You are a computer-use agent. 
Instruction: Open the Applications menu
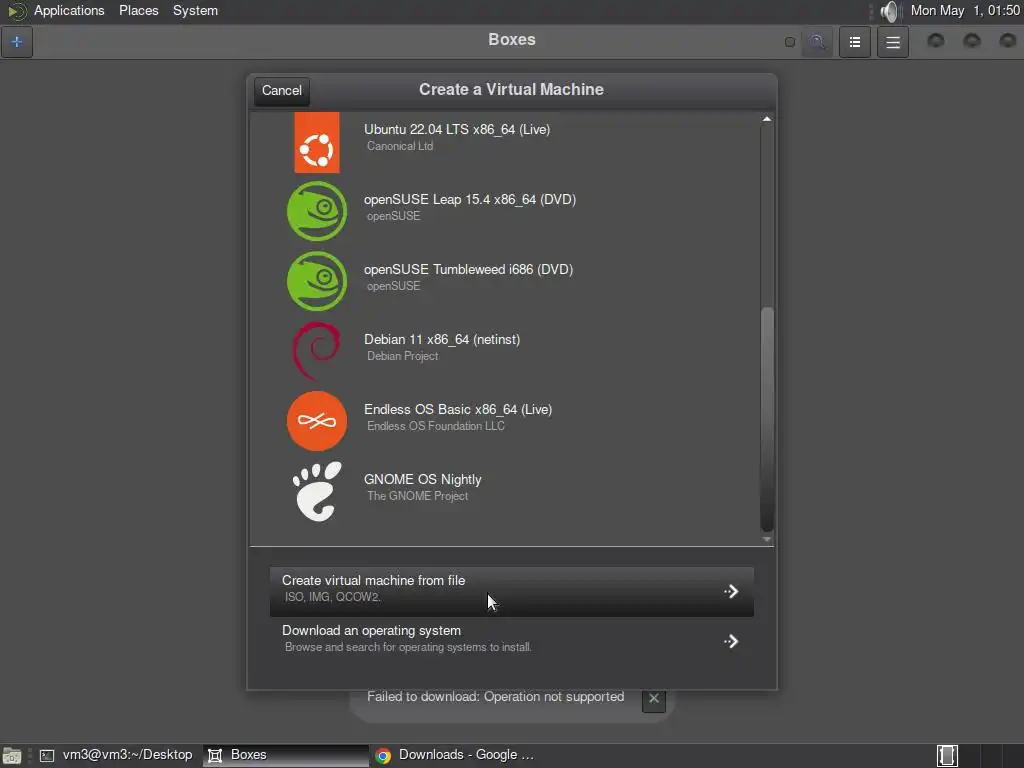(69, 11)
